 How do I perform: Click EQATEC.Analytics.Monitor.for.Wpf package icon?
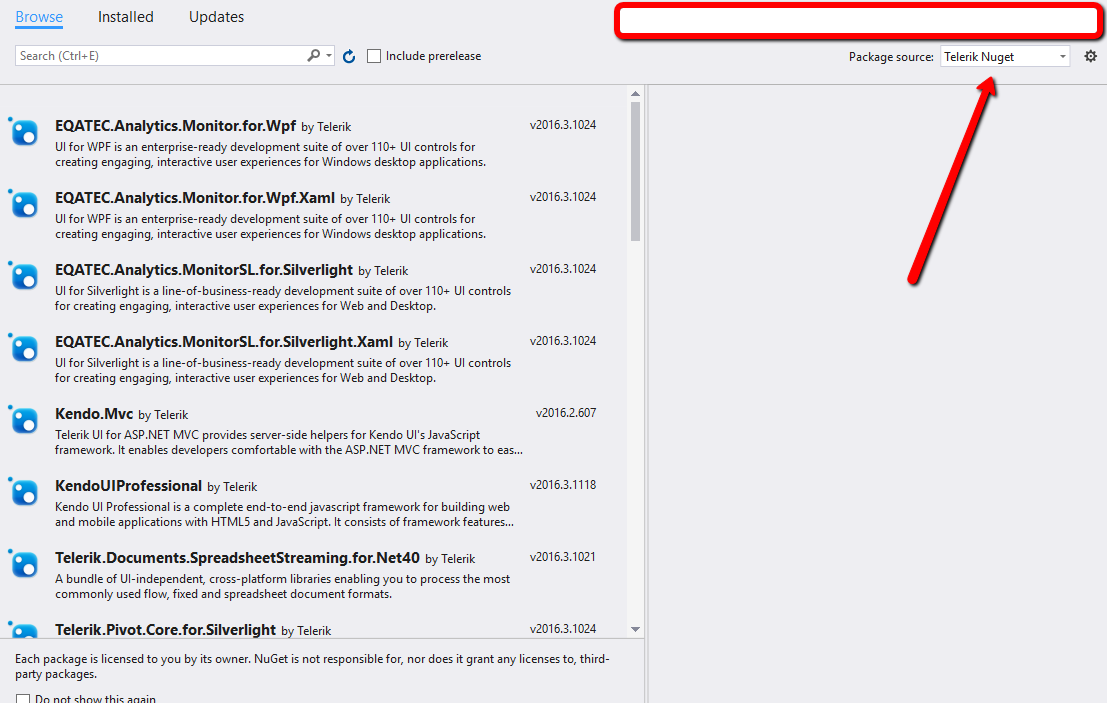[x=23, y=131]
